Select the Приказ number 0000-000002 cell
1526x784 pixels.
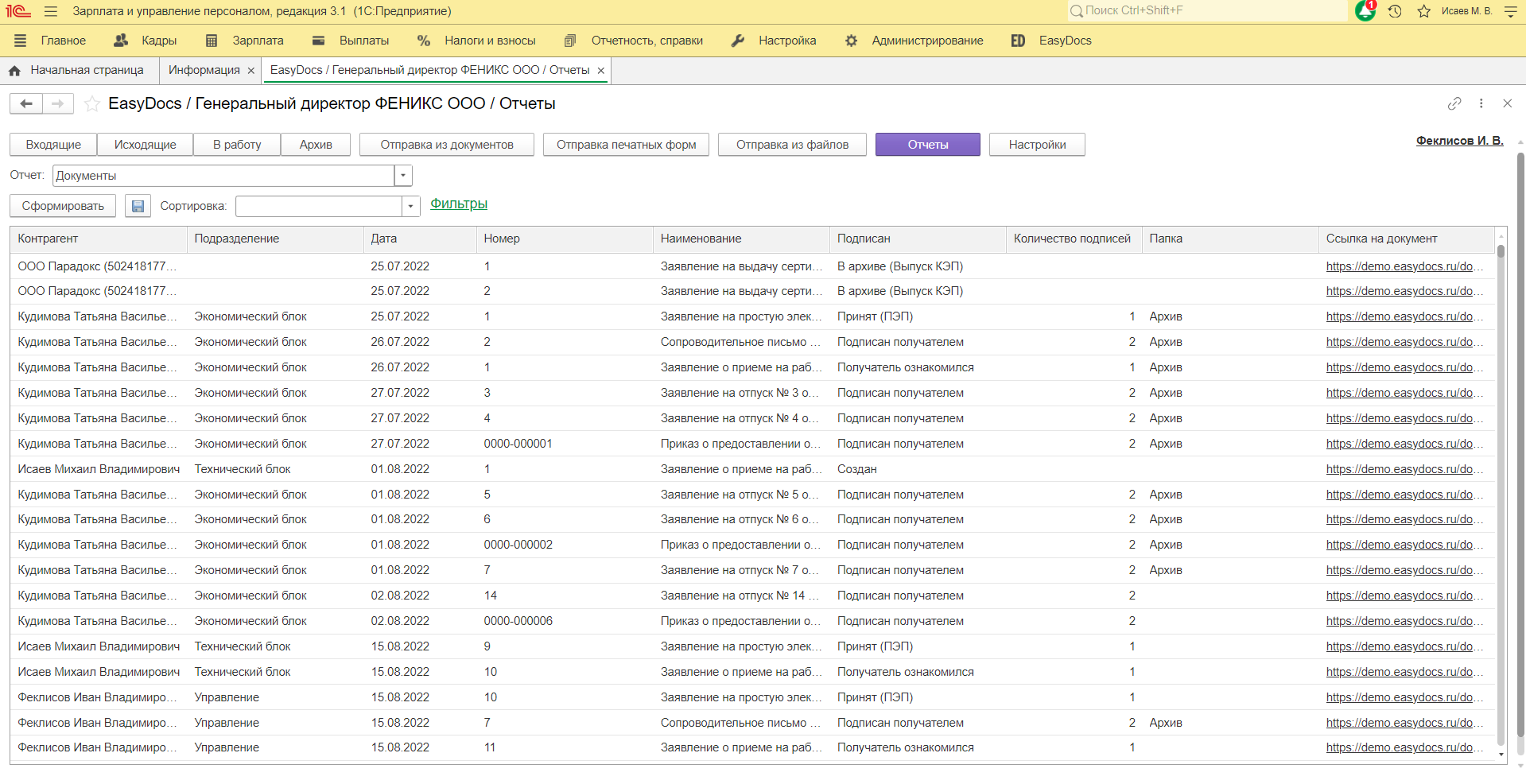tap(565, 545)
